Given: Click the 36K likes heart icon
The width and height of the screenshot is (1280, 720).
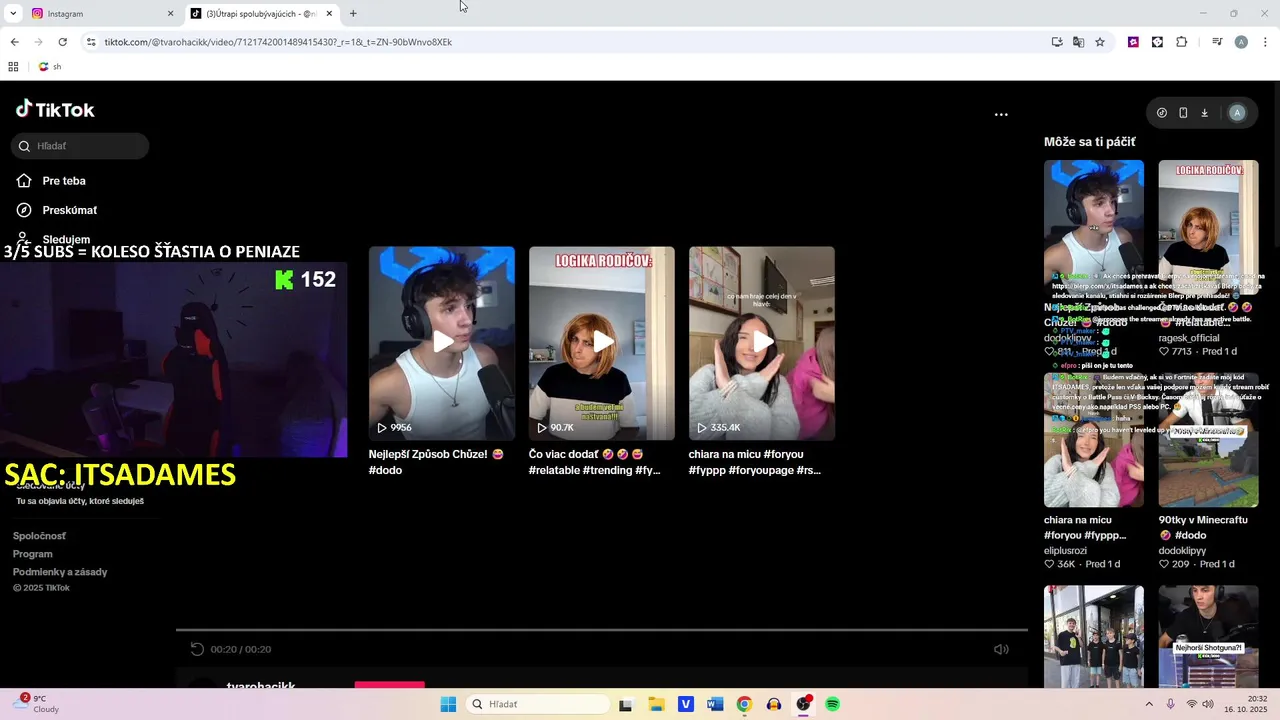Looking at the screenshot, I should tap(1050, 564).
